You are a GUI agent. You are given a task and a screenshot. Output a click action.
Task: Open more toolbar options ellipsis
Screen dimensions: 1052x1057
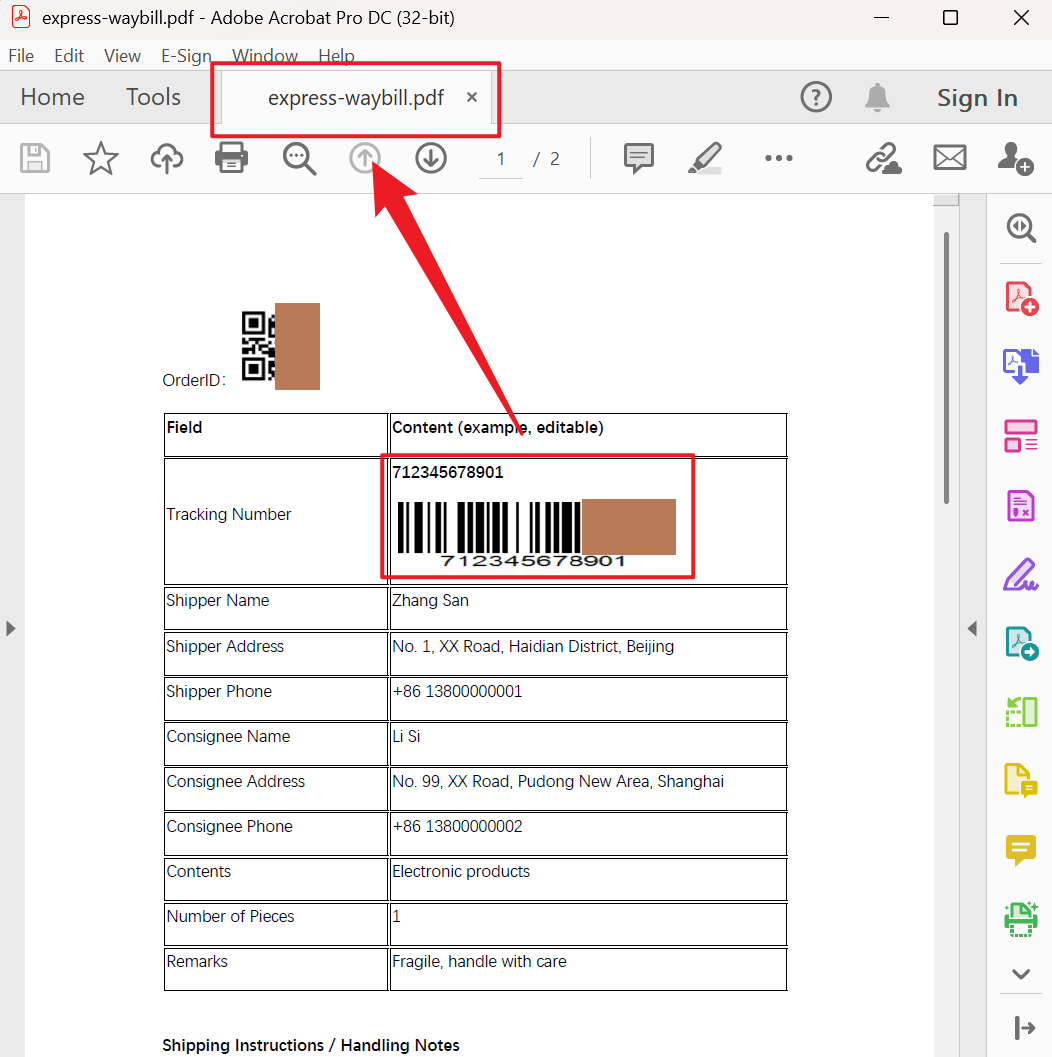pyautogui.click(x=778, y=158)
